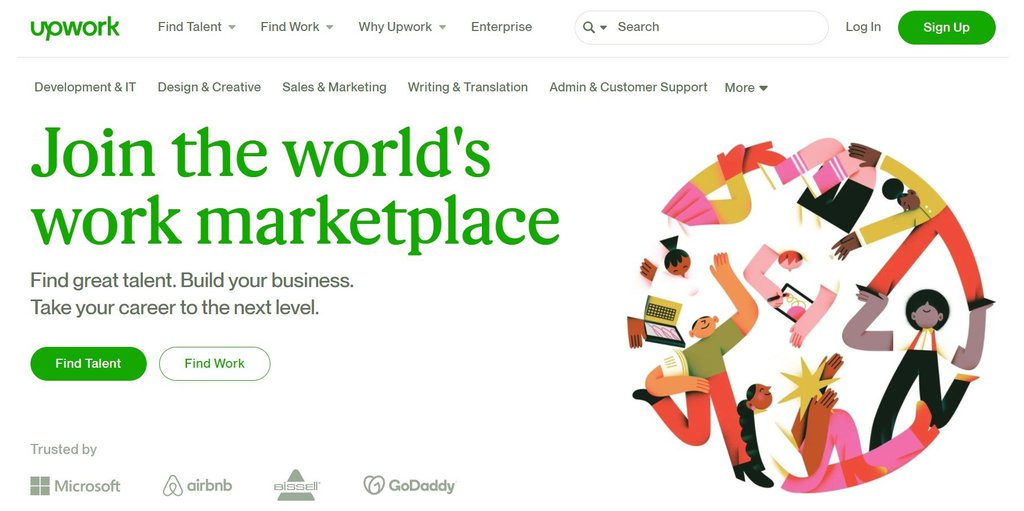The height and width of the screenshot is (511, 1024).
Task: Click the Airbnb logo
Action: point(197,486)
